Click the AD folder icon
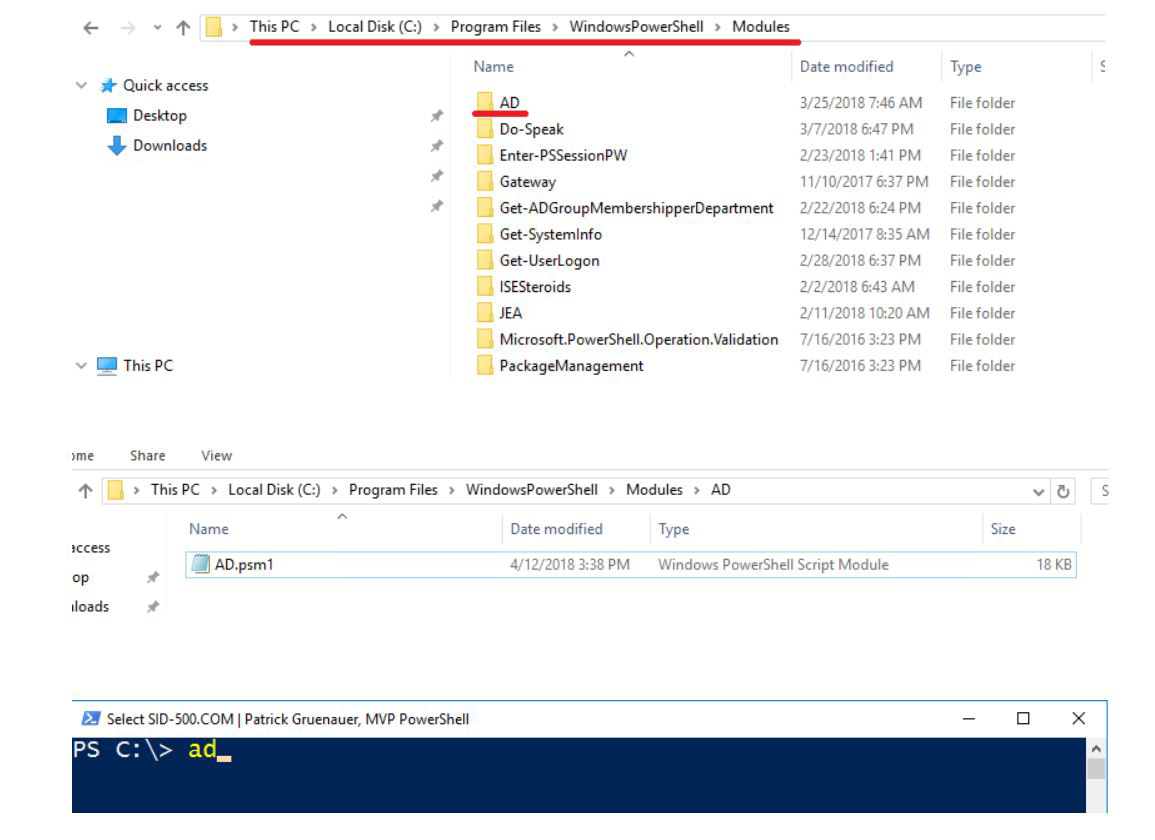Screen dimensions: 1155x840 [484, 102]
